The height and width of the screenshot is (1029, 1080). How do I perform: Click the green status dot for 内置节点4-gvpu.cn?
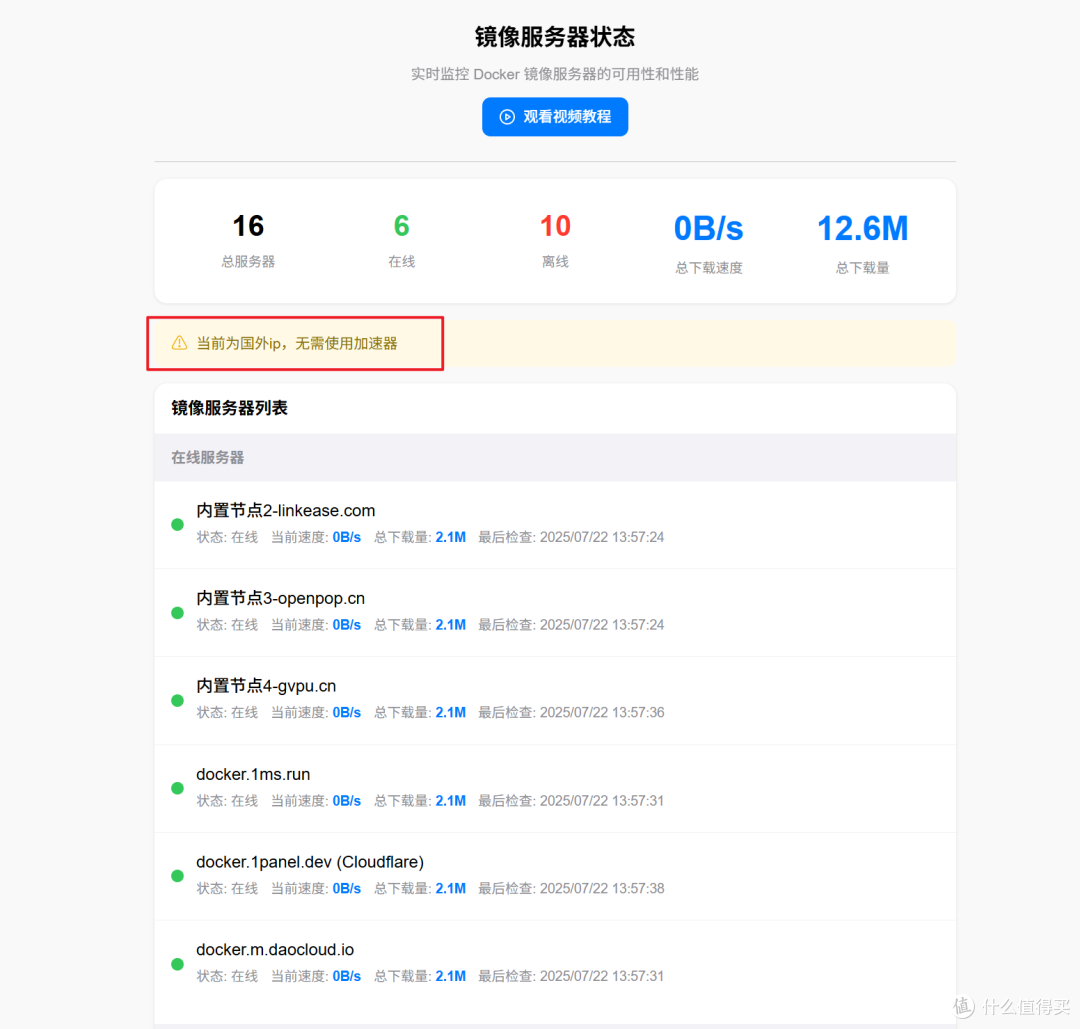tap(178, 700)
